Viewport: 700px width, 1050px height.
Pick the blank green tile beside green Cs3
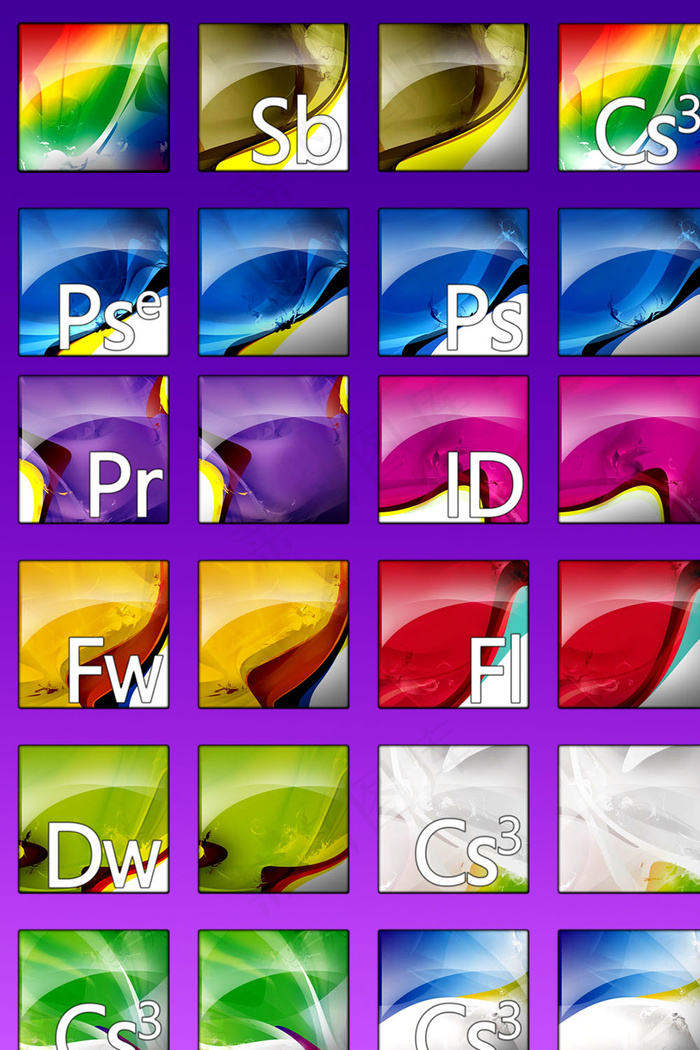(274, 990)
